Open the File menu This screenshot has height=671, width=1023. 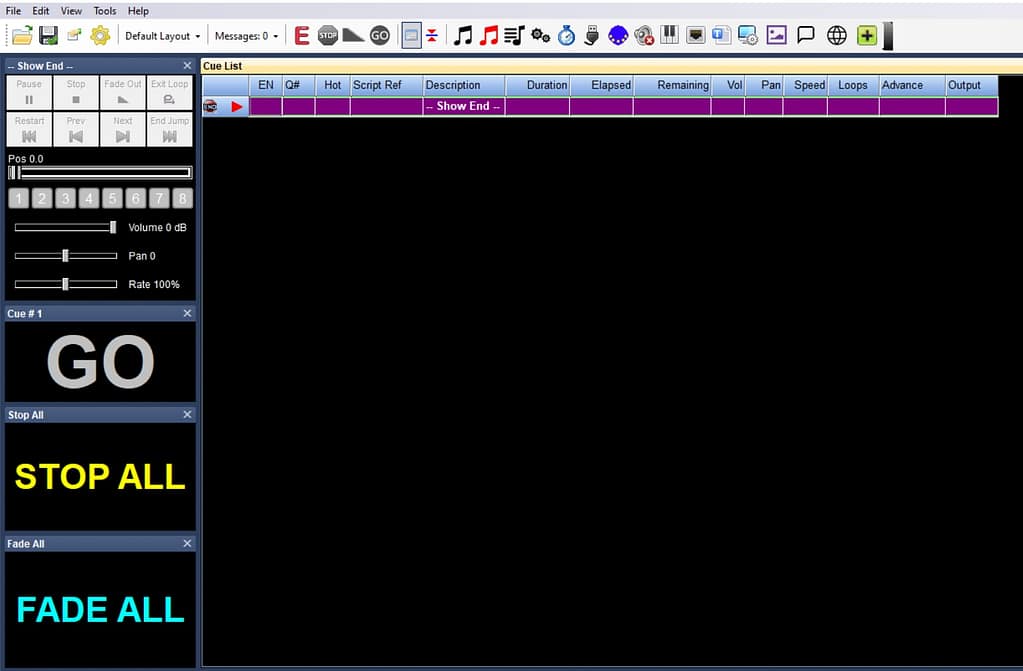coord(13,10)
